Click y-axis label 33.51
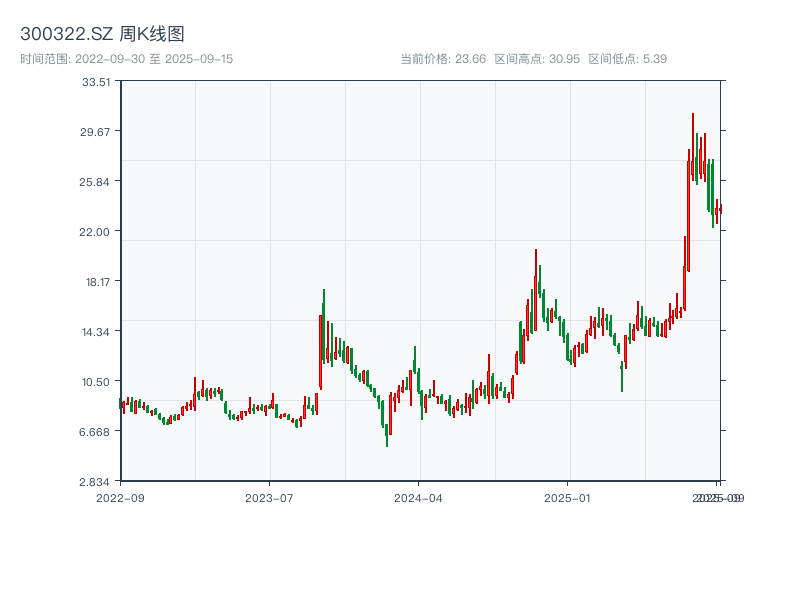The image size is (800, 600). pos(96,82)
